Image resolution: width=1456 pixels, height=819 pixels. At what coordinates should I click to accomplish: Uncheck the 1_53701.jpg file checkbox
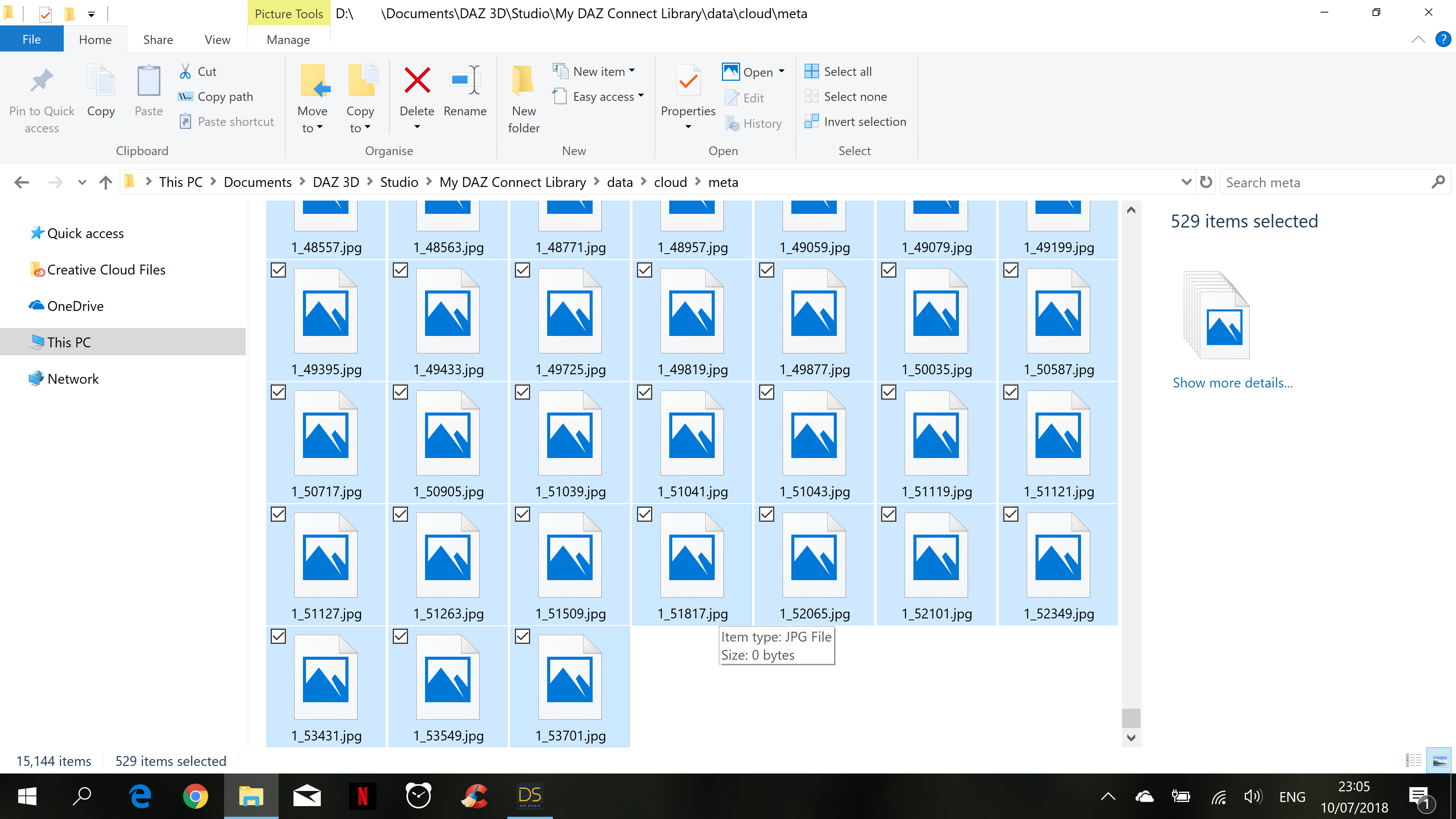coord(522,637)
